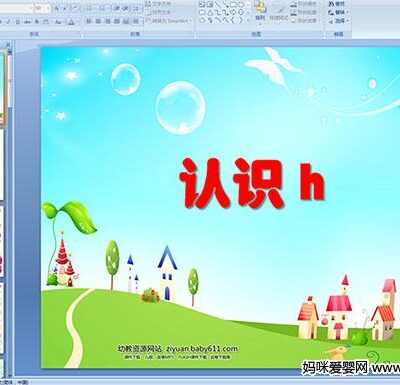Insert a vertical text box shape

tap(210, 5)
